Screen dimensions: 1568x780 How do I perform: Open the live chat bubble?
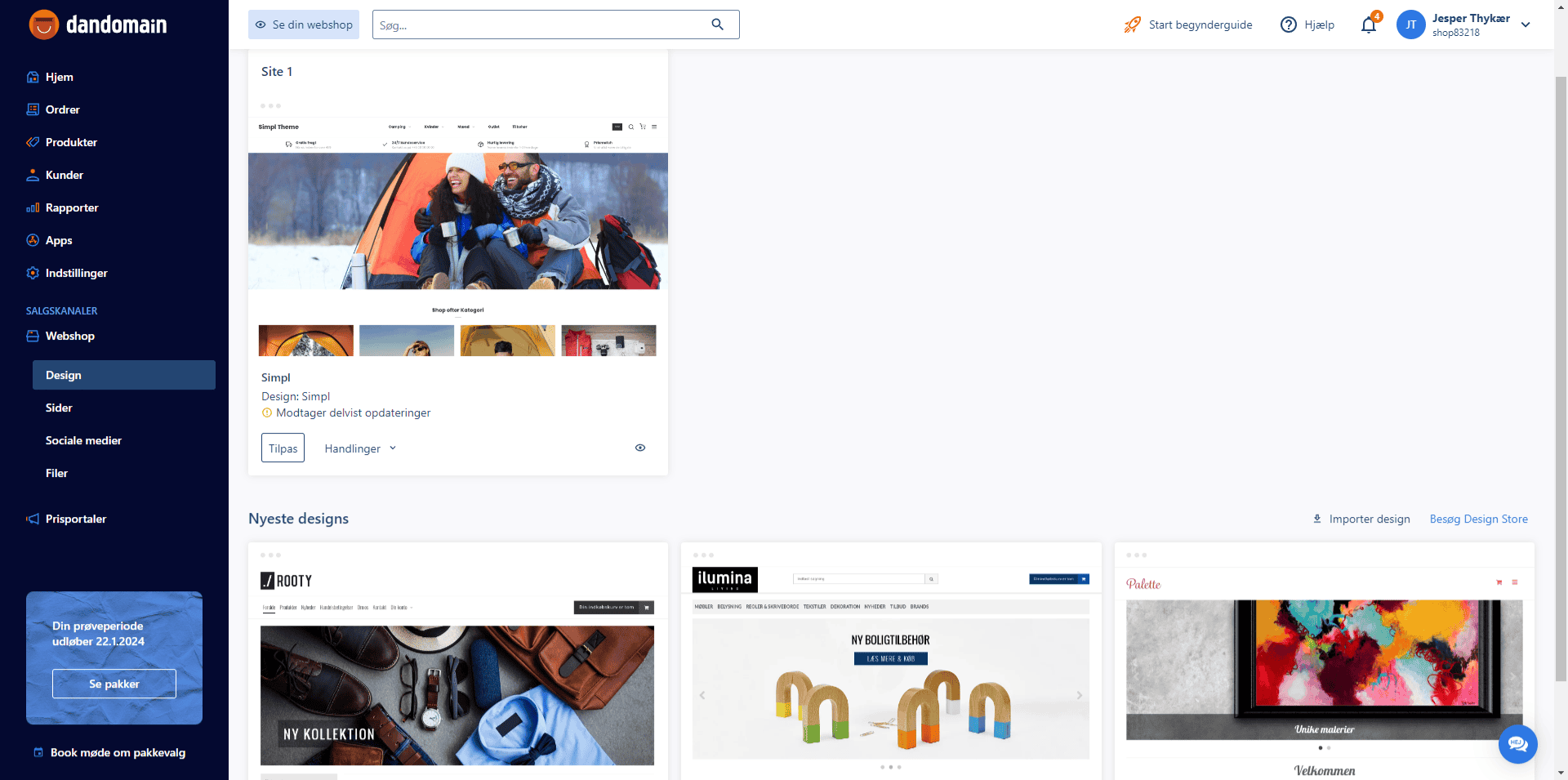pos(1517,744)
